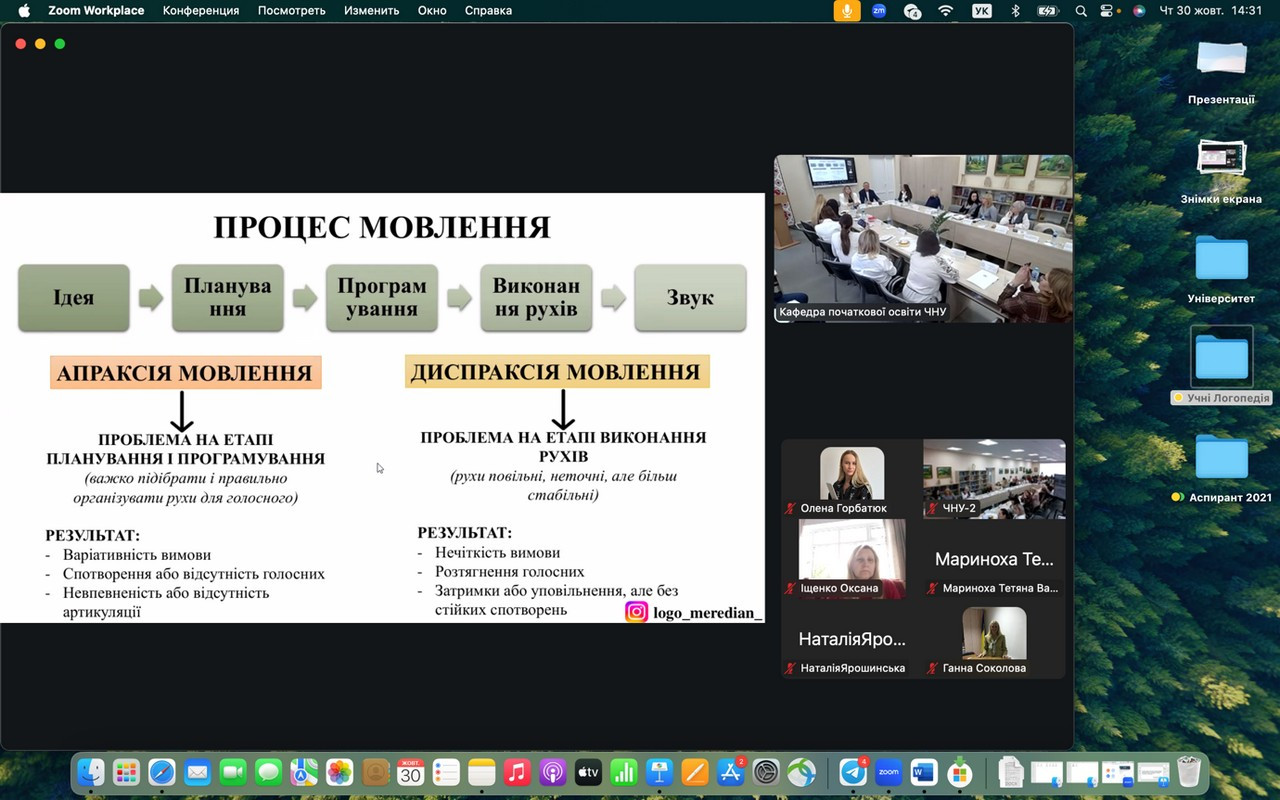Viewport: 1280px width, 800px height.
Task: Click the Instagram logo on the slide
Action: 636,612
